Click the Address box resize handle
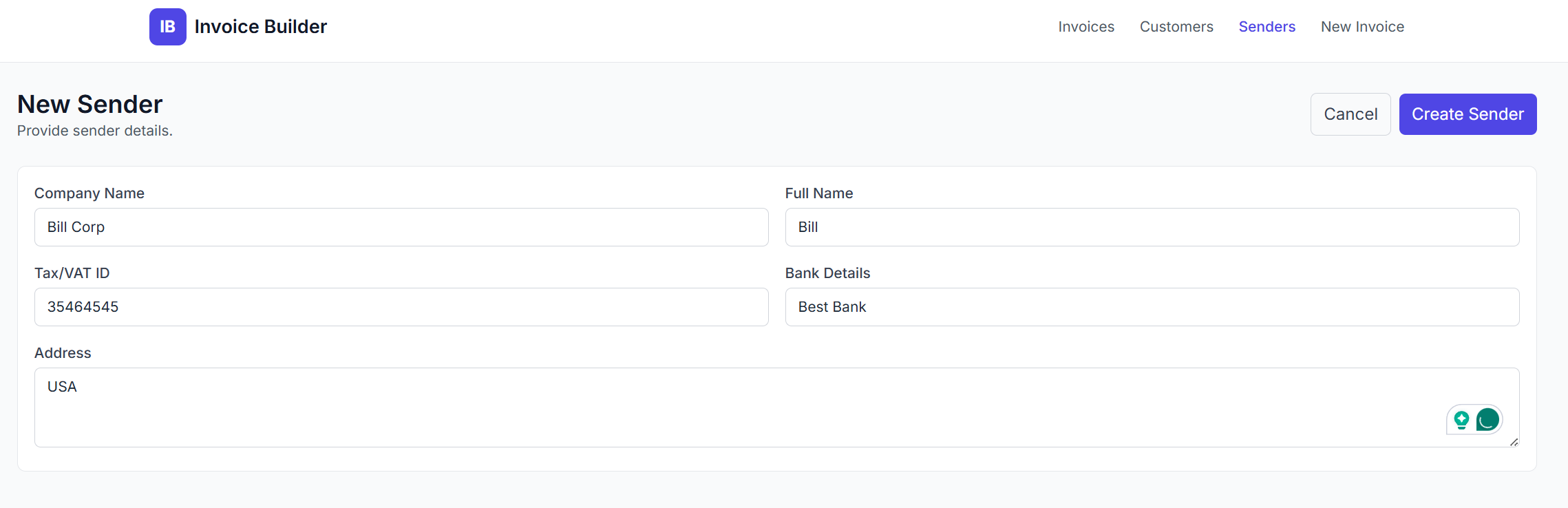 pyautogui.click(x=1514, y=442)
